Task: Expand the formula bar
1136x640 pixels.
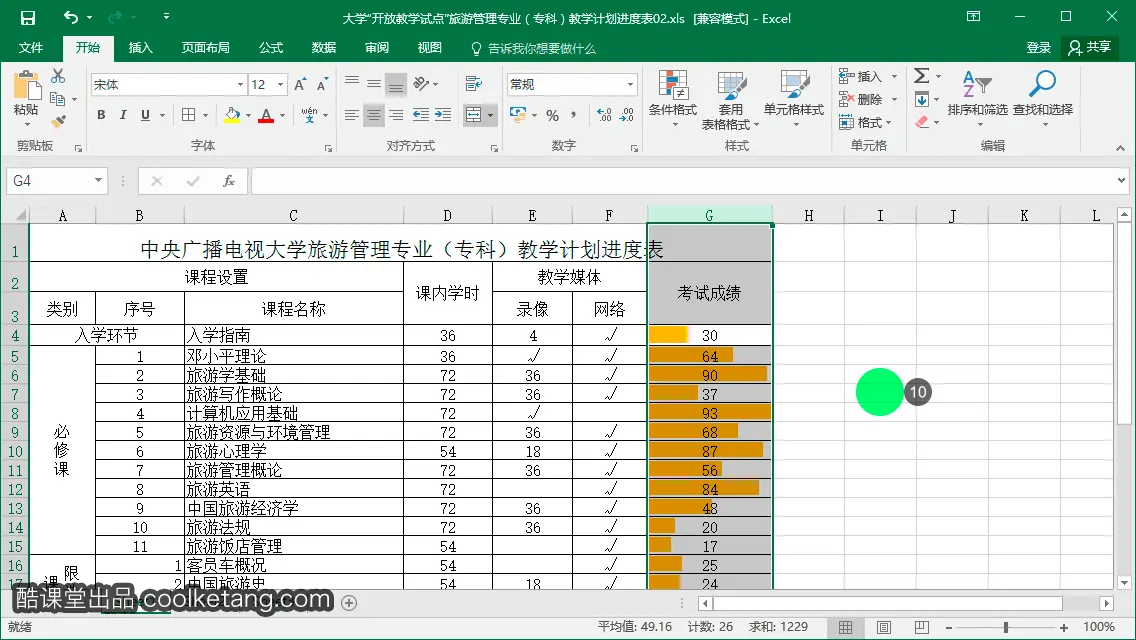Action: pyautogui.click(x=1122, y=180)
